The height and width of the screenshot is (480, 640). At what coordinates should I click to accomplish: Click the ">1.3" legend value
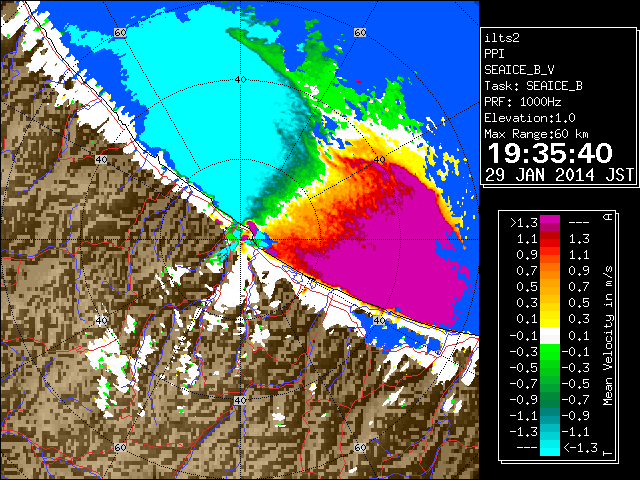point(524,223)
